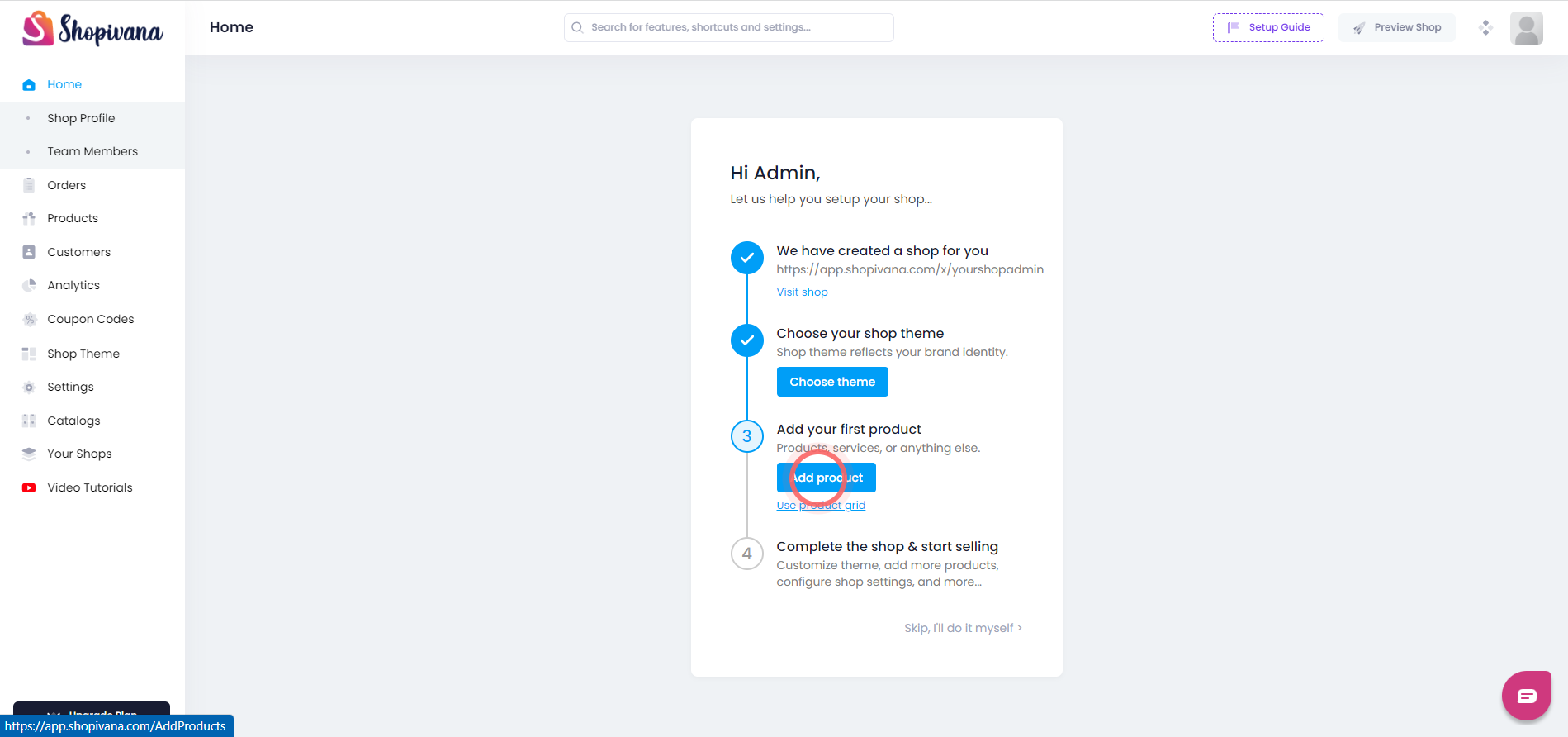Click the Add product button

click(x=827, y=478)
